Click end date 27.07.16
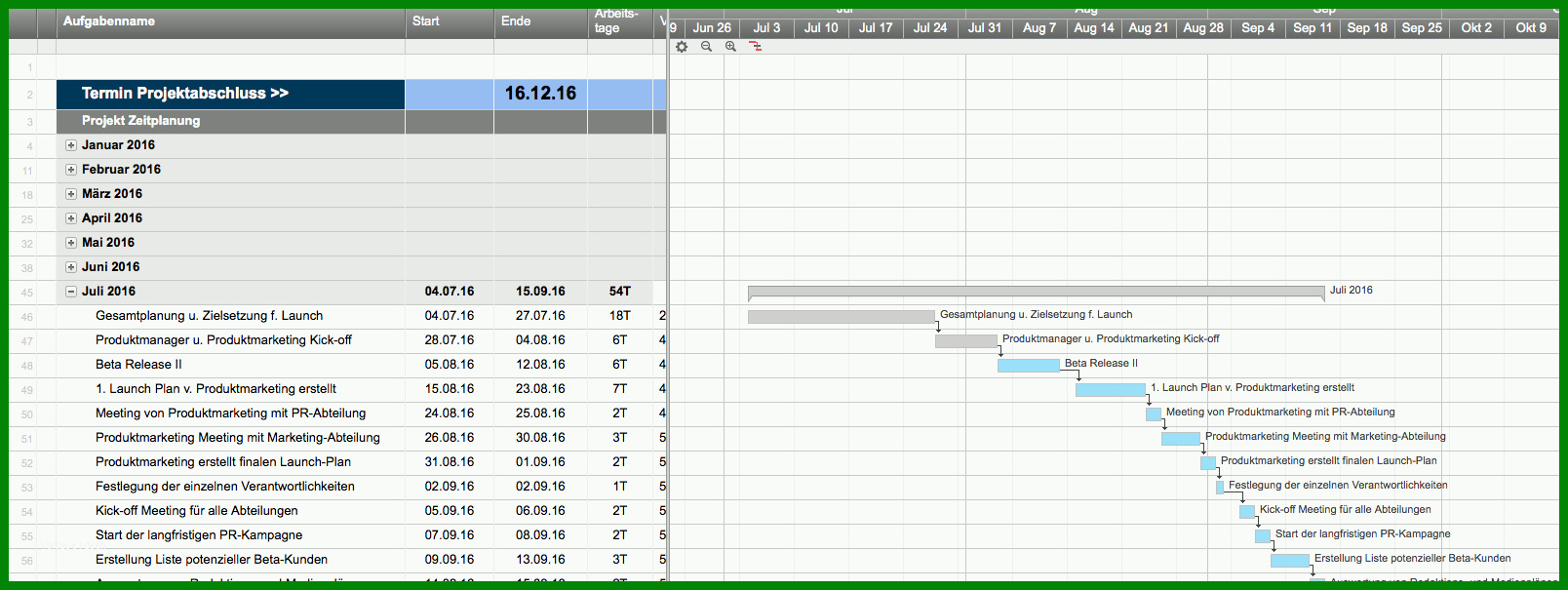Screen dimensions: 1568x590 541,316
